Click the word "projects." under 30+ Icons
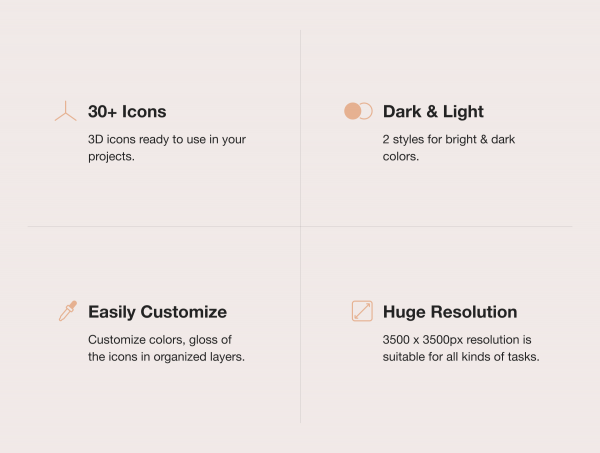 [x=111, y=157]
